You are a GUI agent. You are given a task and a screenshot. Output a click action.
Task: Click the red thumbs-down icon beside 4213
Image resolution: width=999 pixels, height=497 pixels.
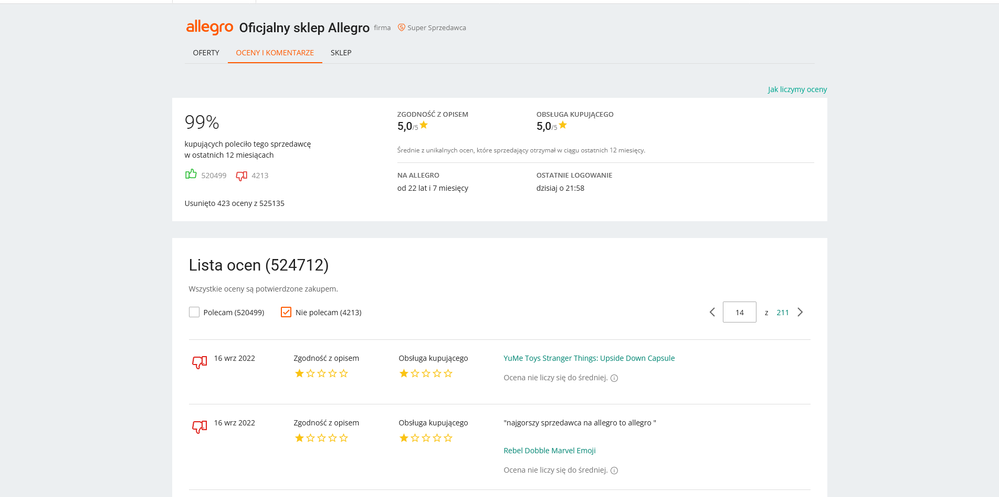coord(241,175)
